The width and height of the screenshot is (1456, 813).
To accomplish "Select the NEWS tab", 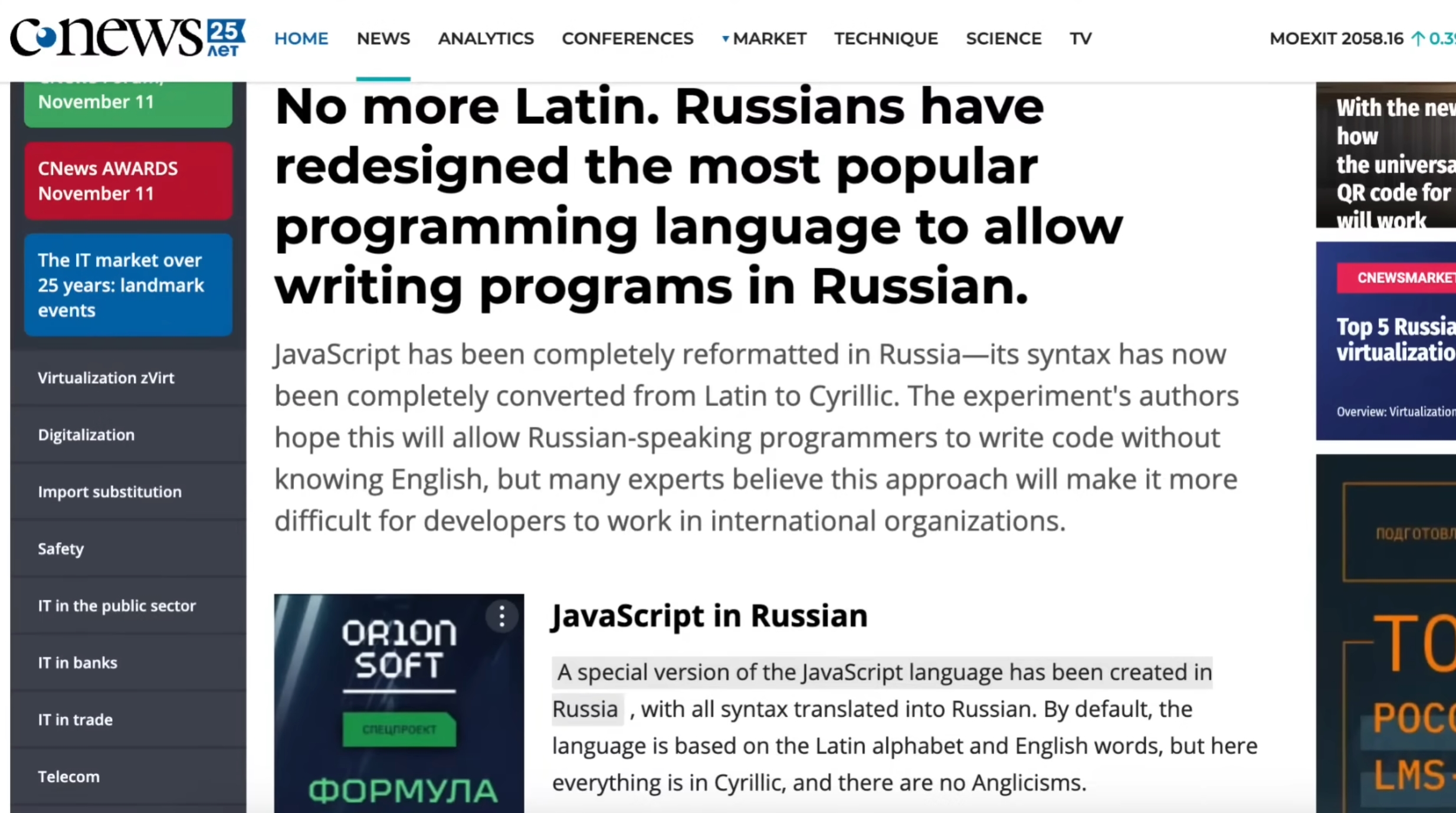I will [383, 38].
